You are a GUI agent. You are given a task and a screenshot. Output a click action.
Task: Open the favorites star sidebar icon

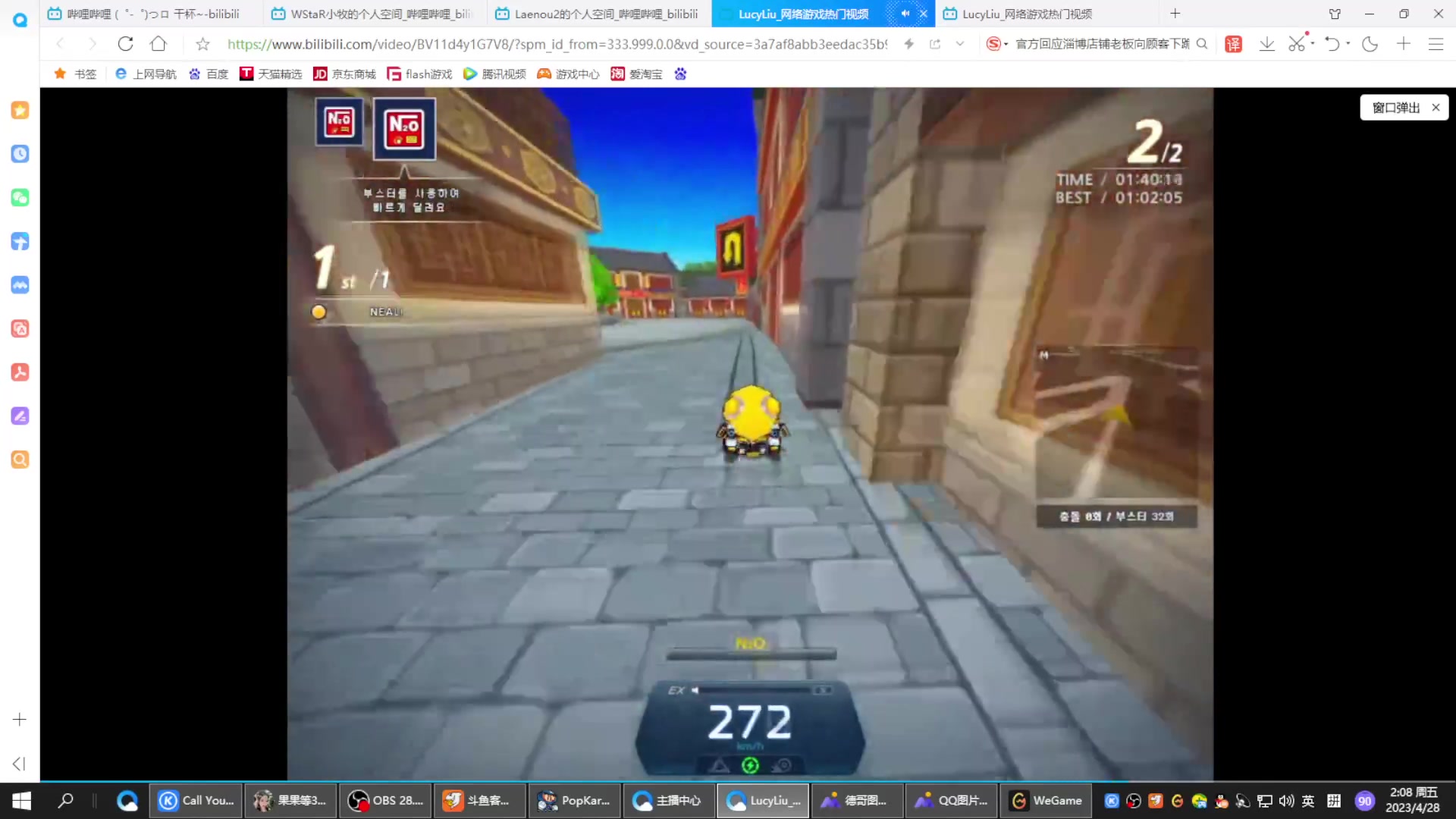point(20,110)
